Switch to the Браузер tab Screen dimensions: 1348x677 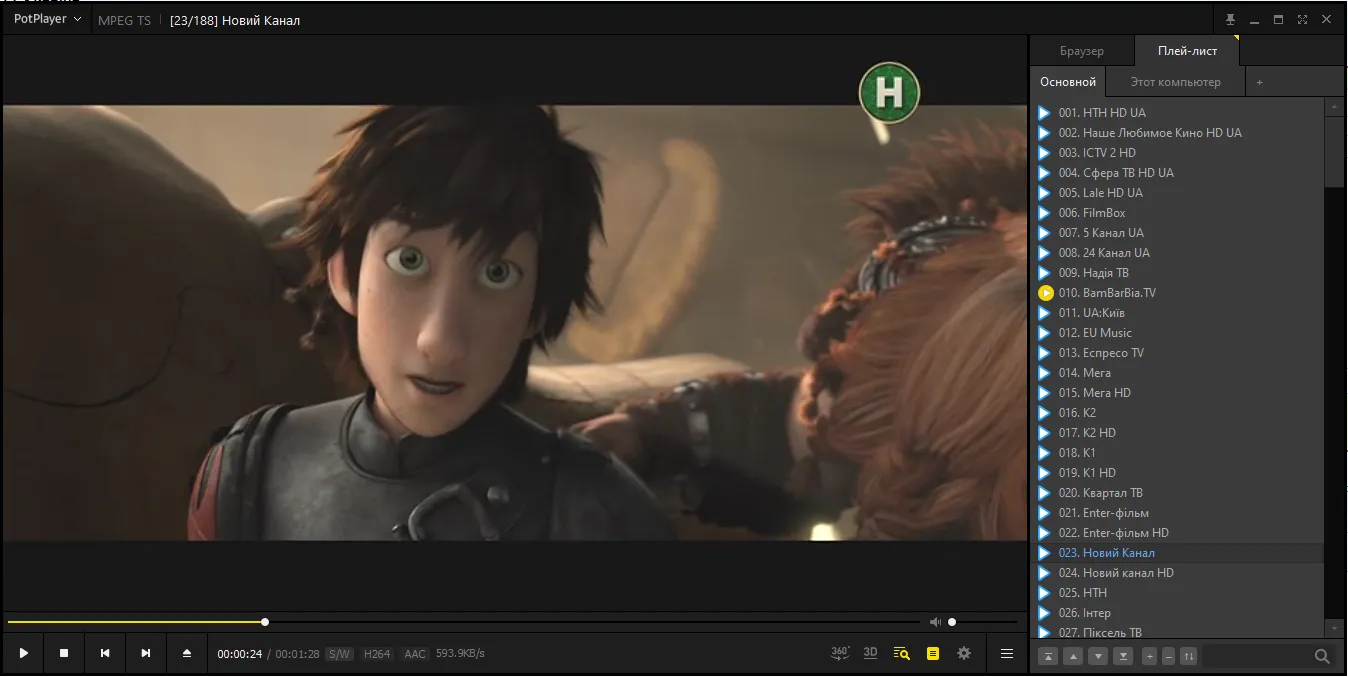click(x=1082, y=51)
